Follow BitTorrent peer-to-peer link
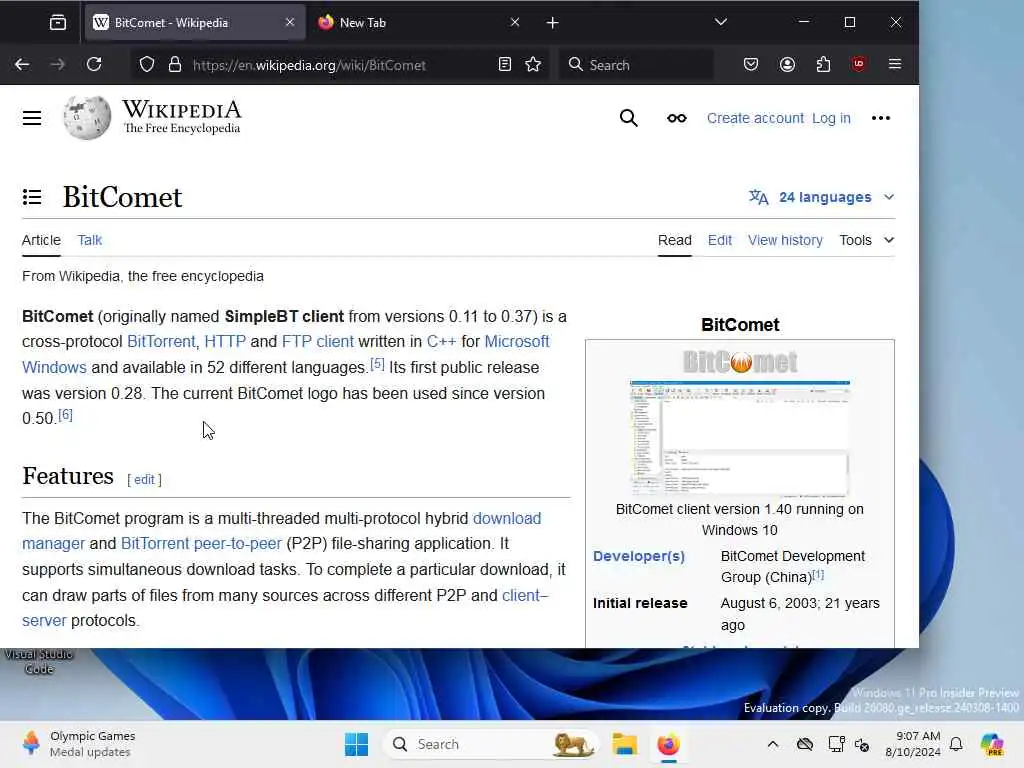 click(201, 544)
